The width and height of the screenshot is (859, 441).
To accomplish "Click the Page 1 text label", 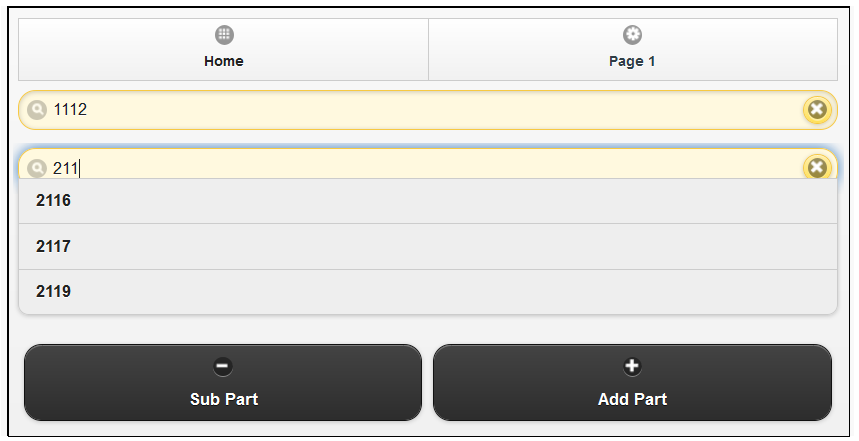I will (632, 61).
